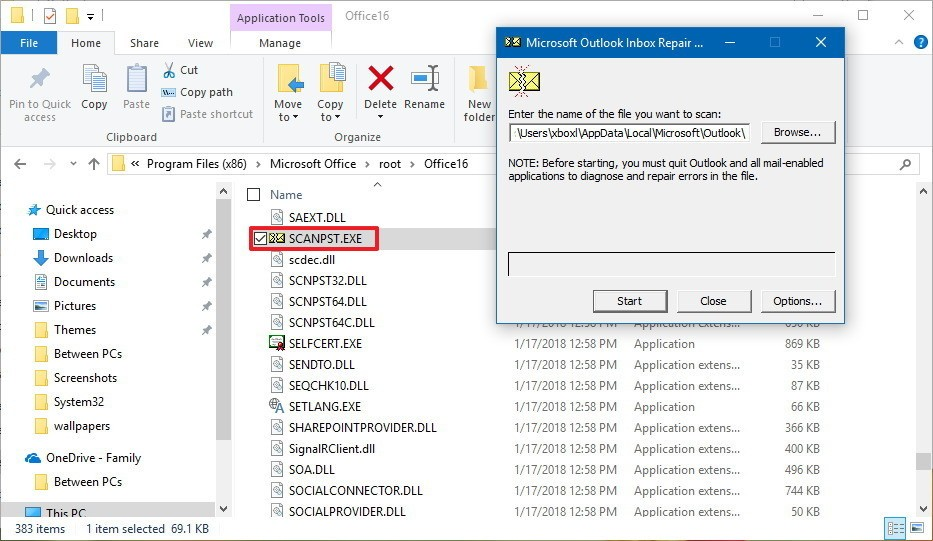Click the Help question mark icon
The width and height of the screenshot is (933, 541).
point(921,42)
